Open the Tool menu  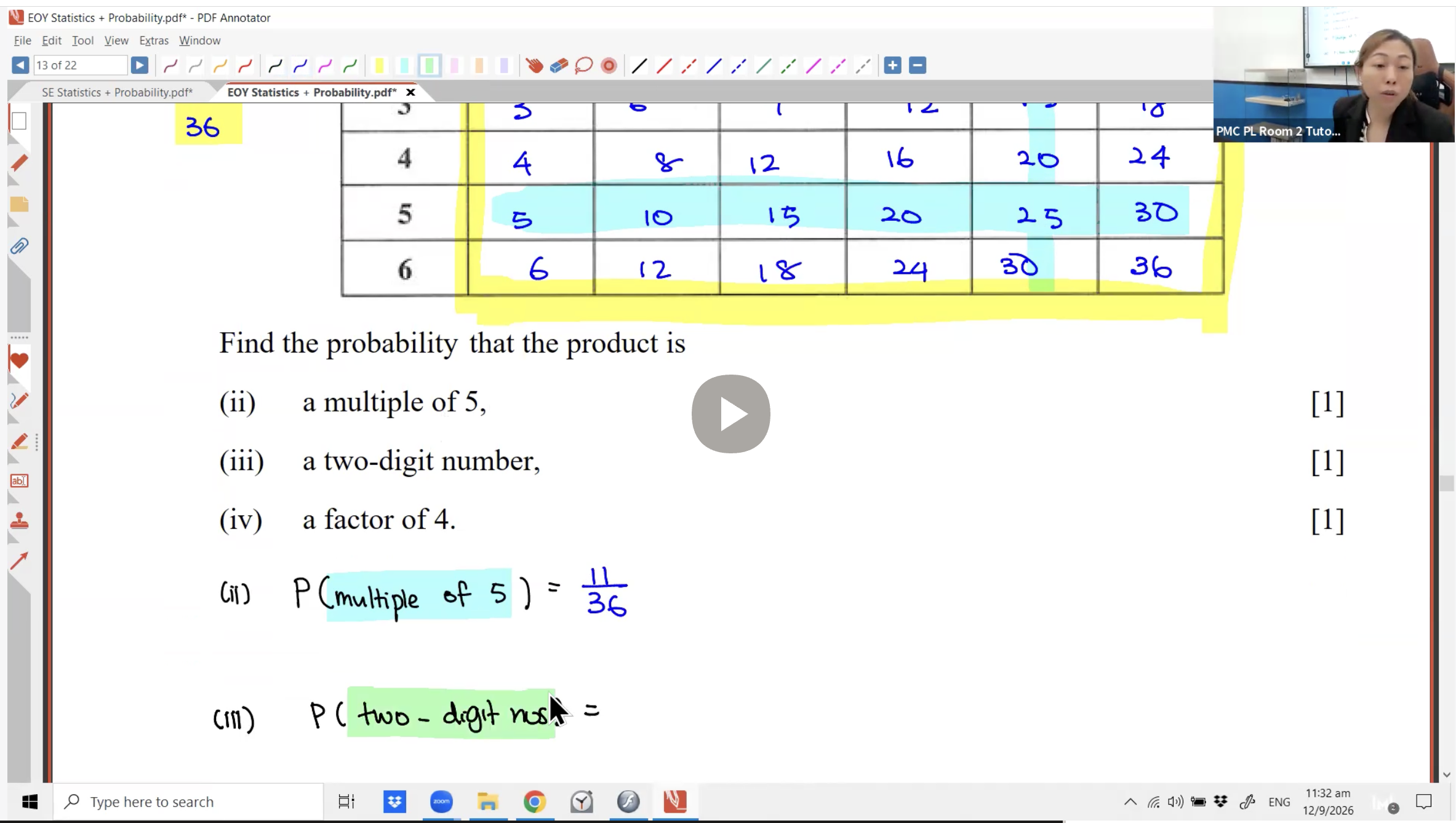click(82, 41)
